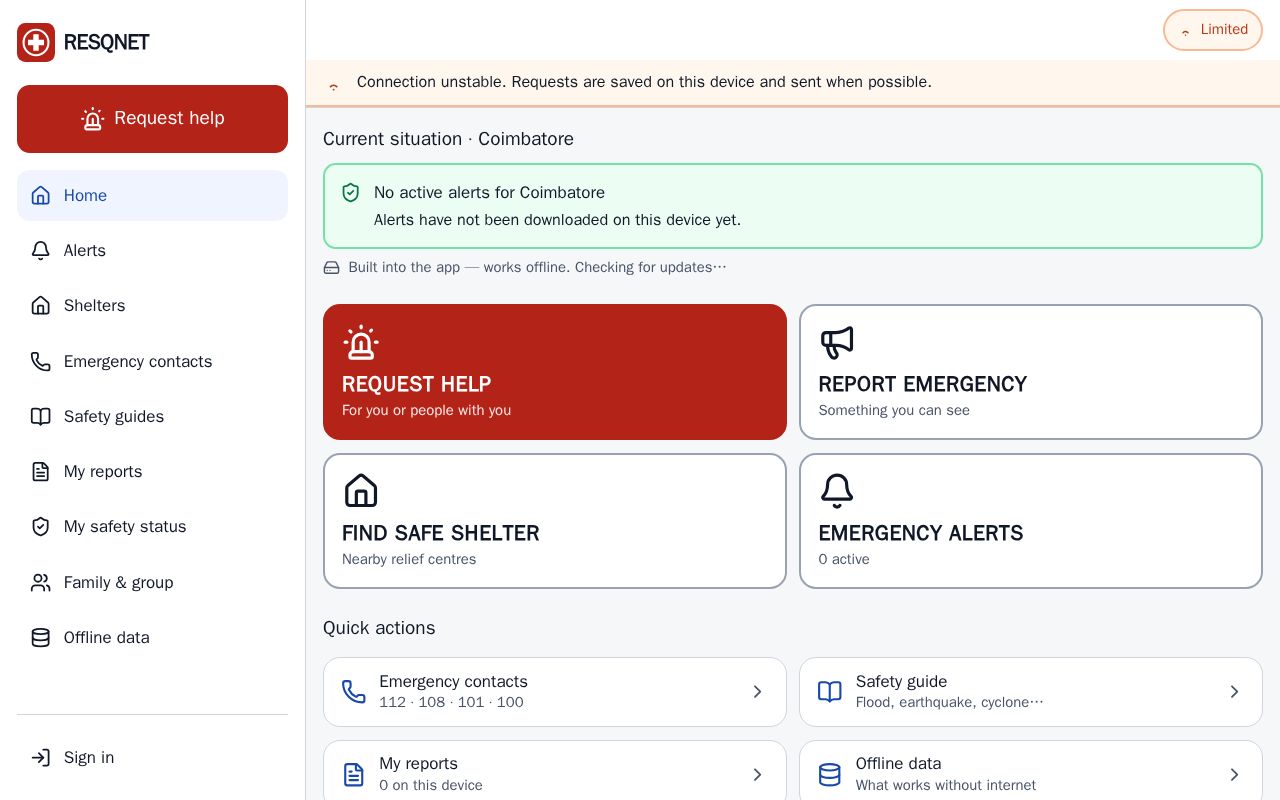This screenshot has width=1280, height=800.
Task: Click the siren icon on Request Help card
Action: point(361,342)
